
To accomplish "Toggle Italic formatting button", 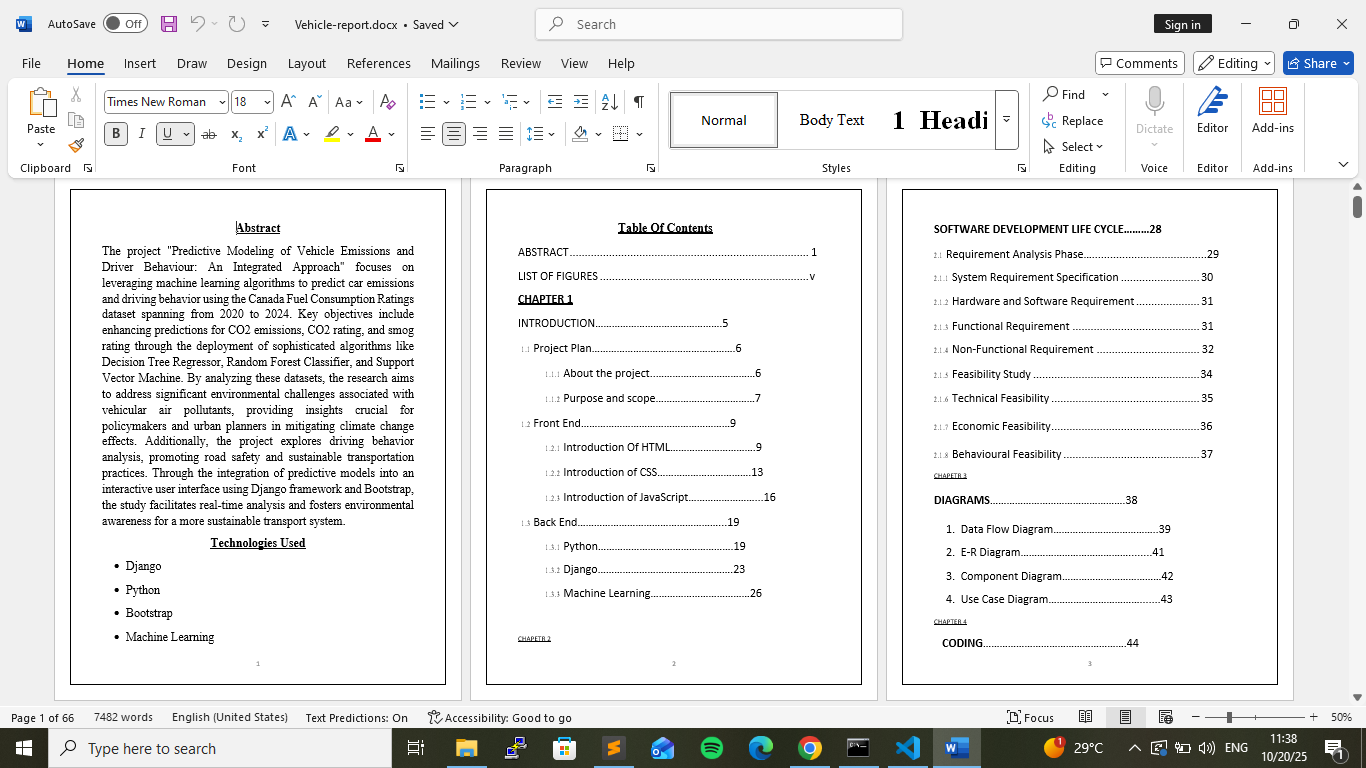I will (x=142, y=134).
